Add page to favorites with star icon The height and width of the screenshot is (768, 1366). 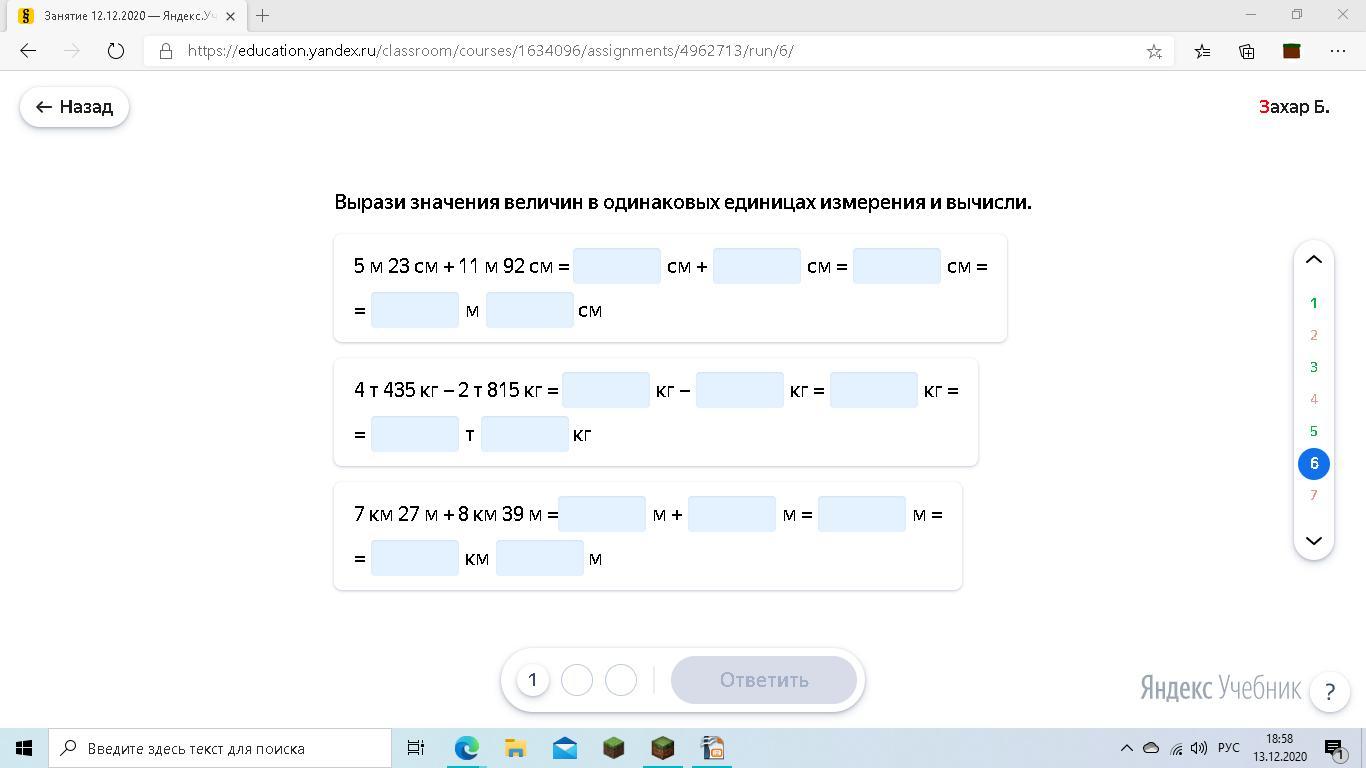click(1154, 51)
